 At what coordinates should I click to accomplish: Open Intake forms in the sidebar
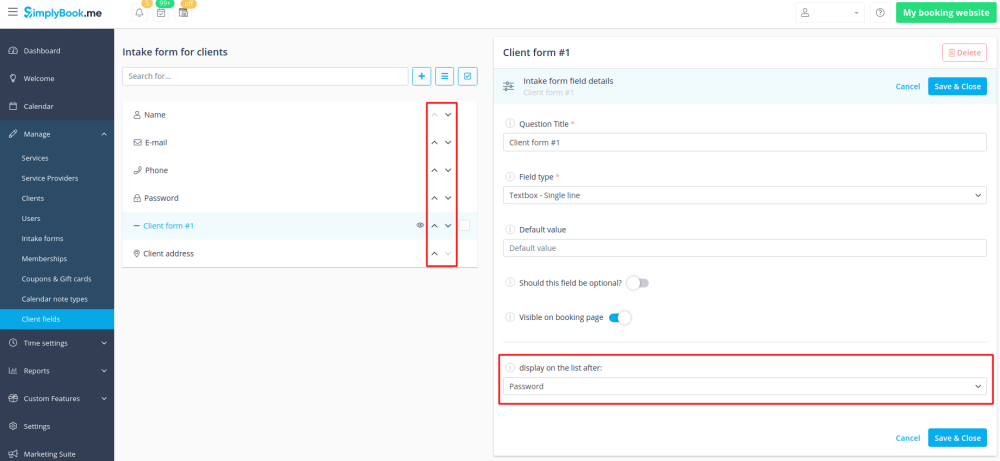click(42, 239)
